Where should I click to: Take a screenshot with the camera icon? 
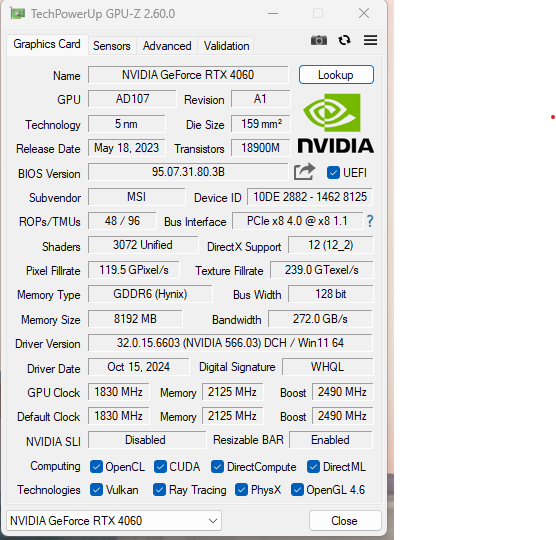[319, 40]
